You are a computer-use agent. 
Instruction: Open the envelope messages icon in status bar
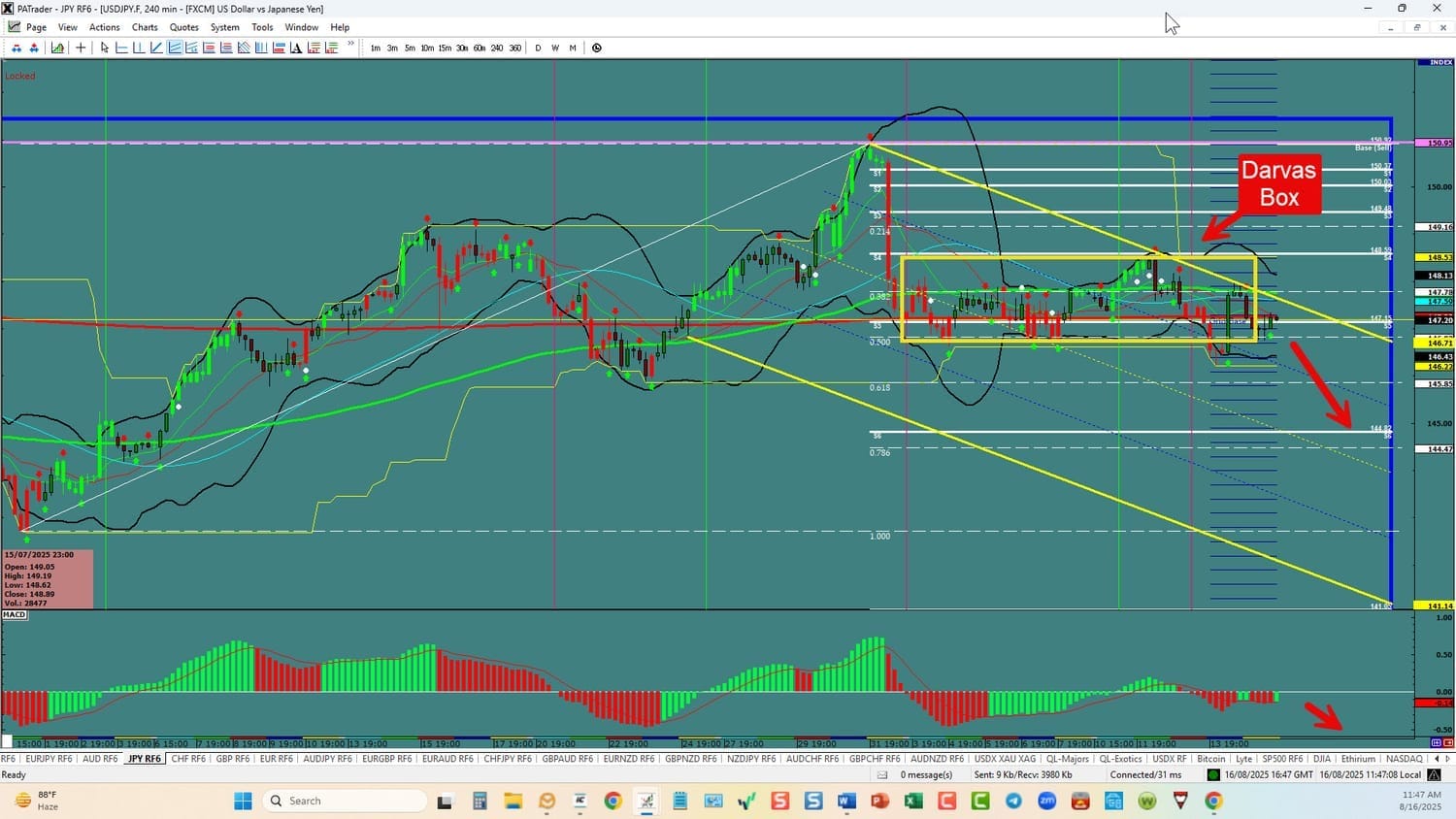[882, 775]
